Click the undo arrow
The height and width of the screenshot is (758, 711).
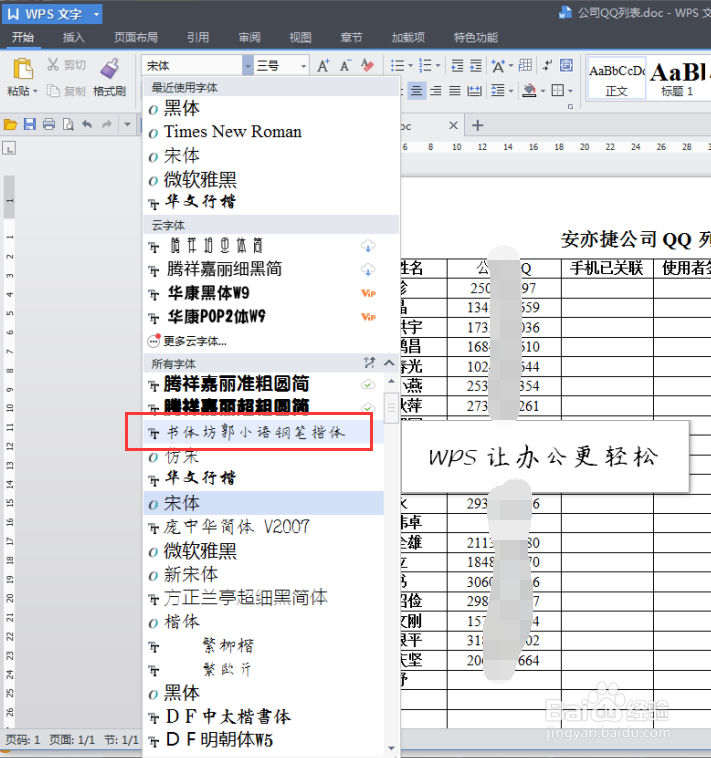pos(87,125)
